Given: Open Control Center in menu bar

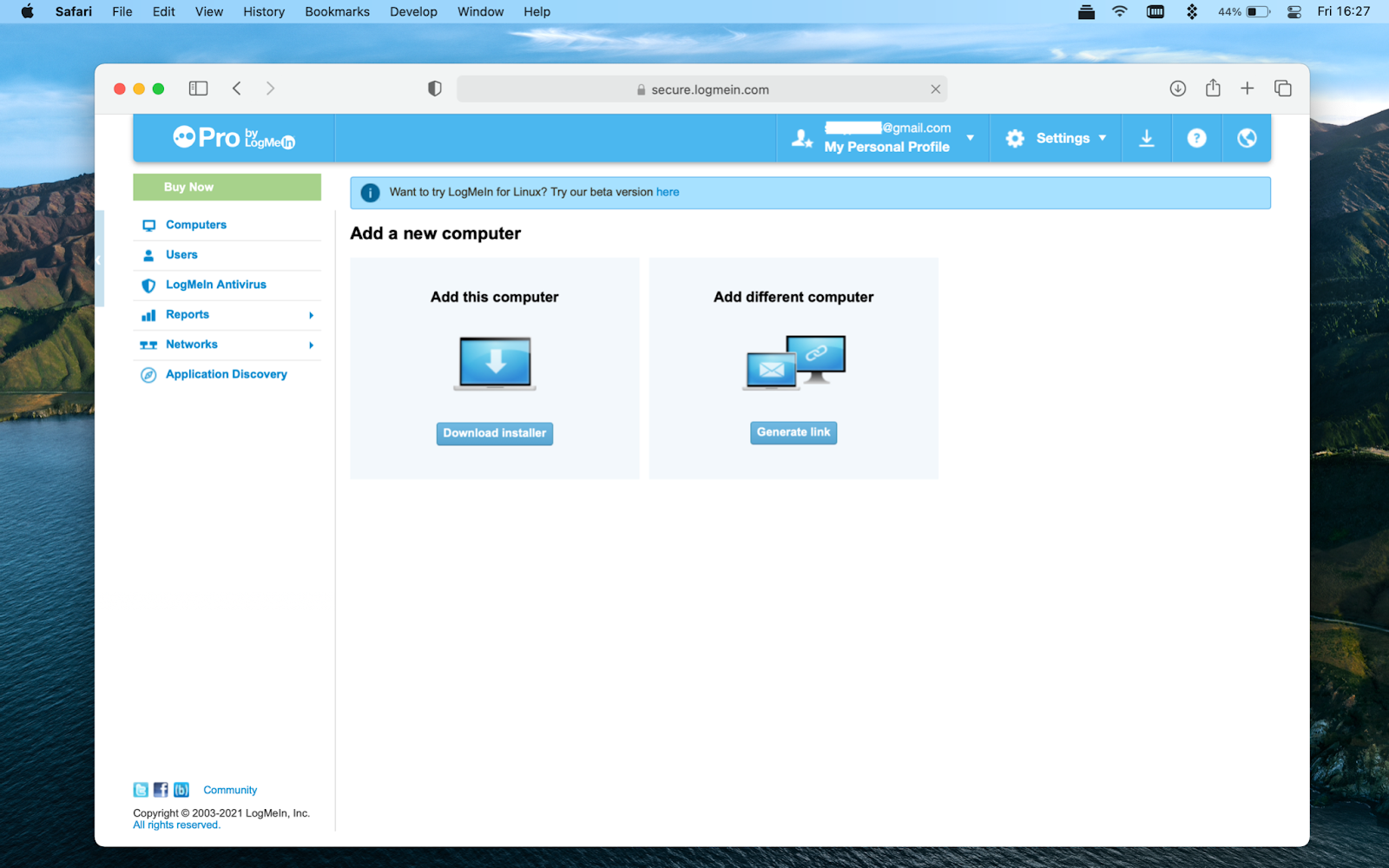Looking at the screenshot, I should (1294, 11).
